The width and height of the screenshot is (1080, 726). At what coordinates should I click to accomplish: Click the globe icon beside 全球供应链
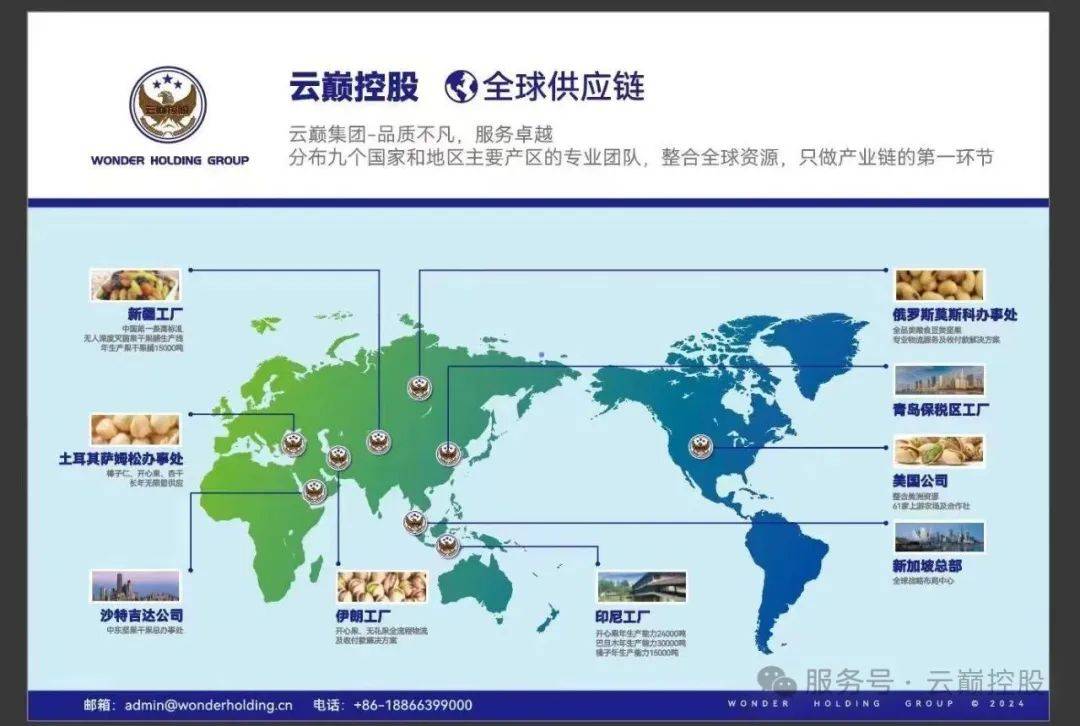pyautogui.click(x=461, y=86)
